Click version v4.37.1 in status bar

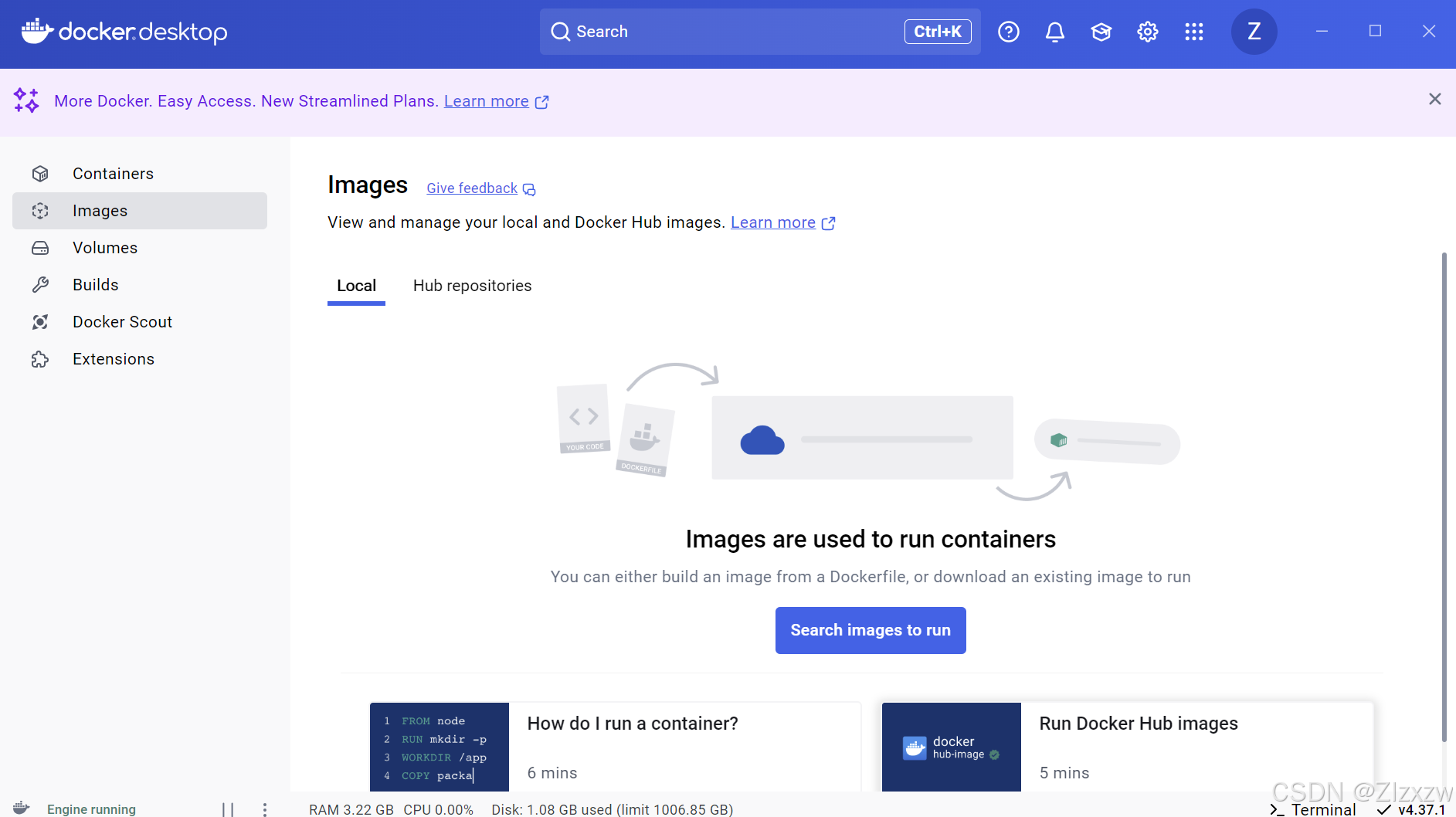pyautogui.click(x=1412, y=809)
